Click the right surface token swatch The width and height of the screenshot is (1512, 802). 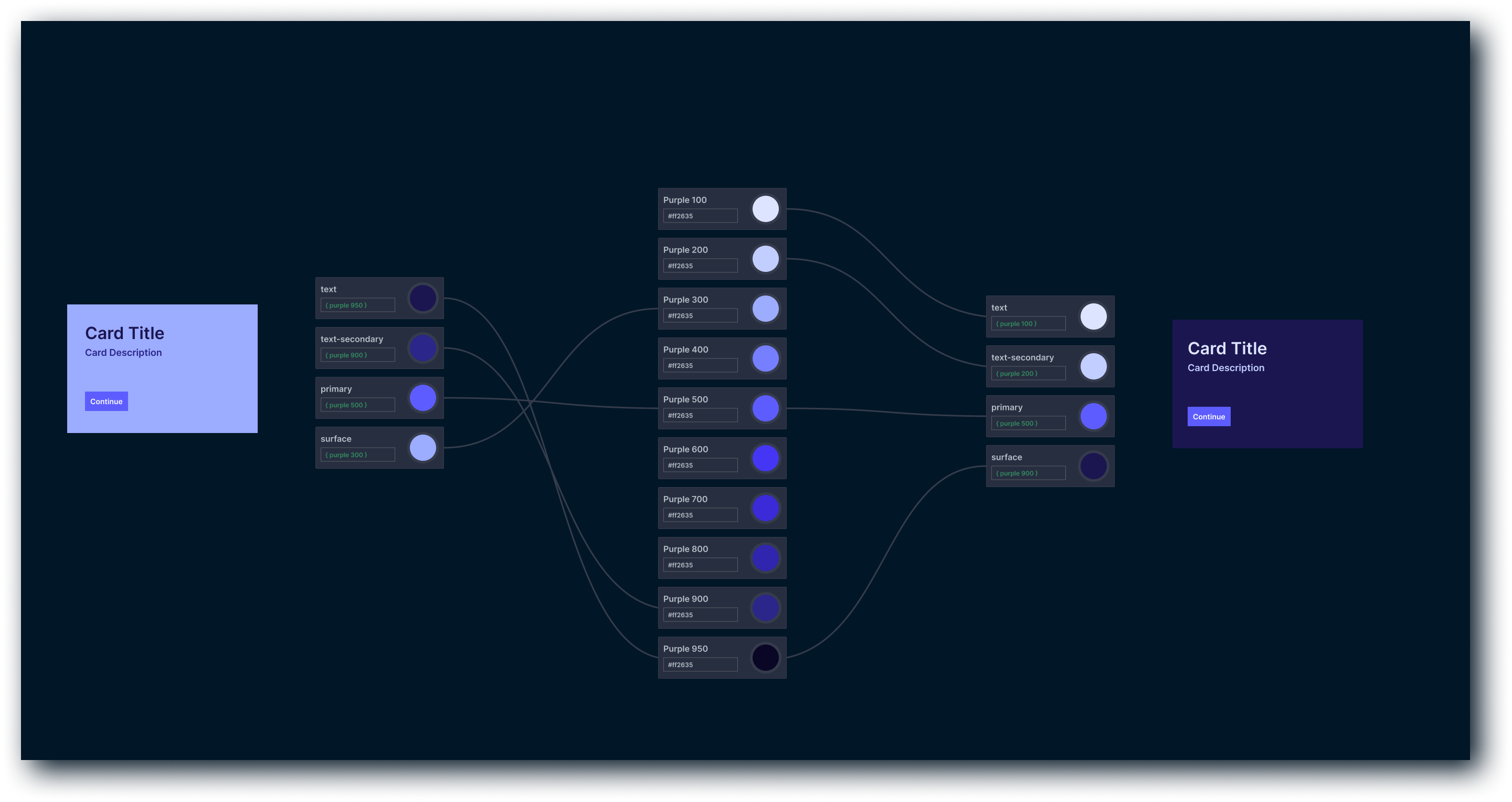pyautogui.click(x=1093, y=466)
